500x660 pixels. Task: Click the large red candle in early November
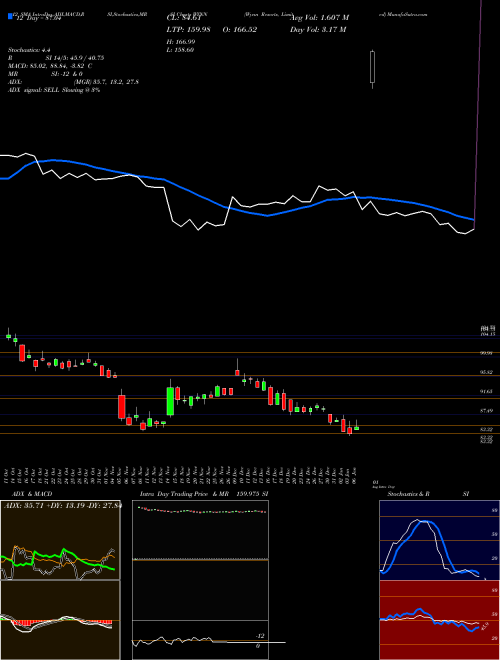pos(122,406)
